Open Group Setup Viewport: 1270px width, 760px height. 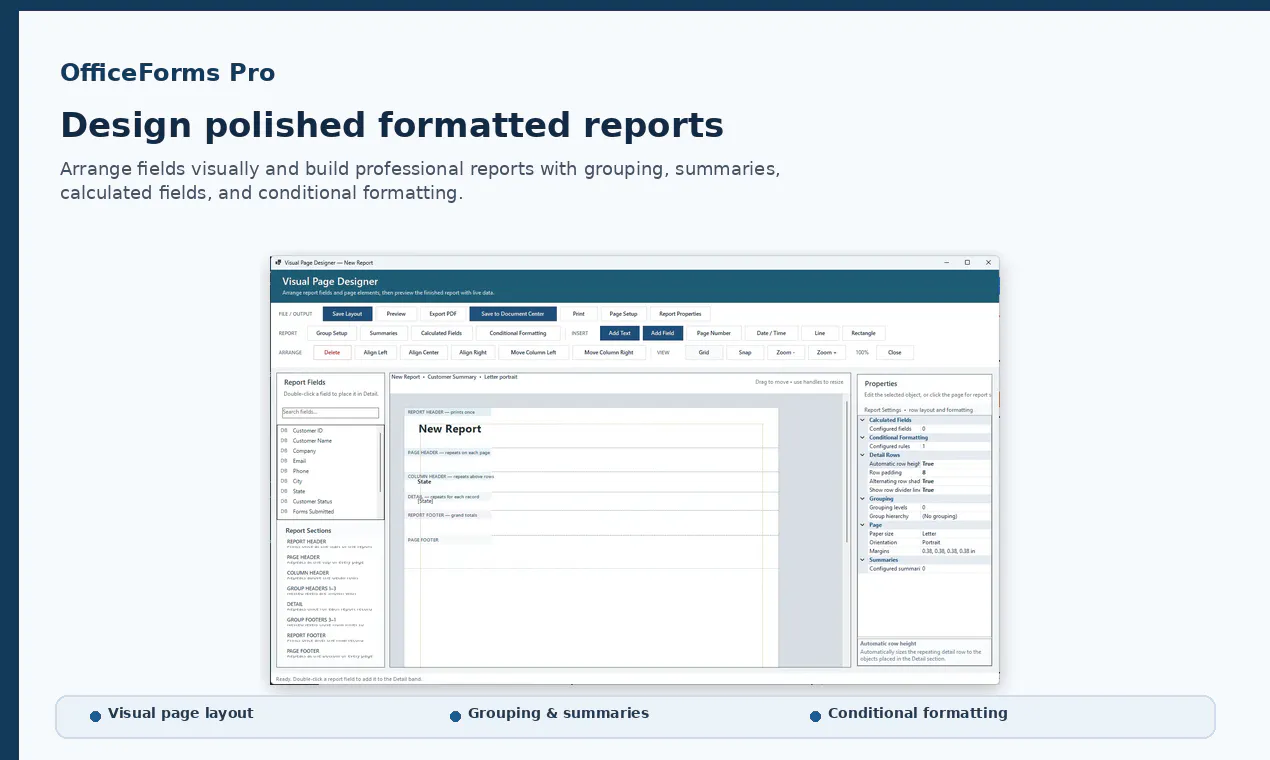point(332,333)
